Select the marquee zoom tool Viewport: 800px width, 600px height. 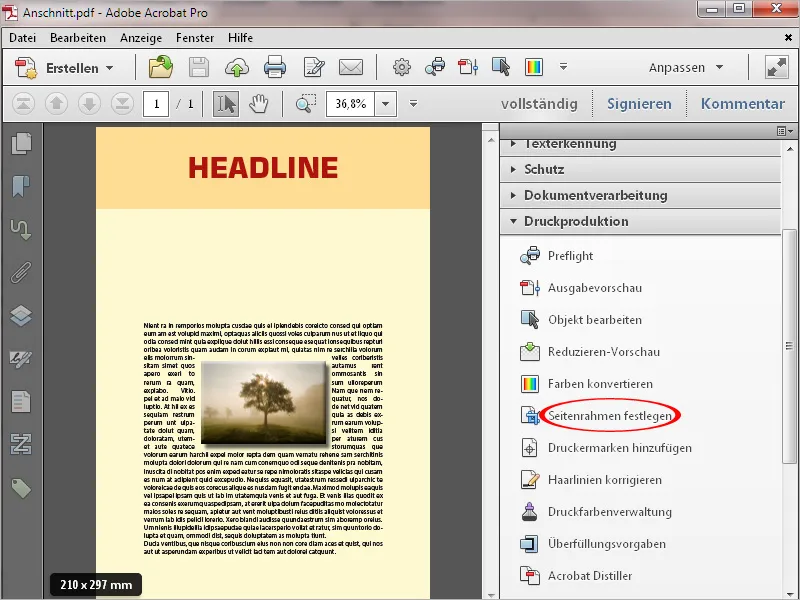click(306, 104)
